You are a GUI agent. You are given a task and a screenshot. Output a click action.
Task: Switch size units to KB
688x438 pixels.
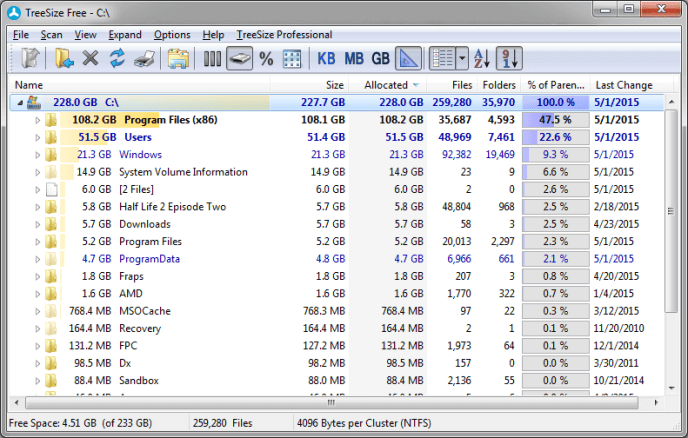pyautogui.click(x=326, y=59)
